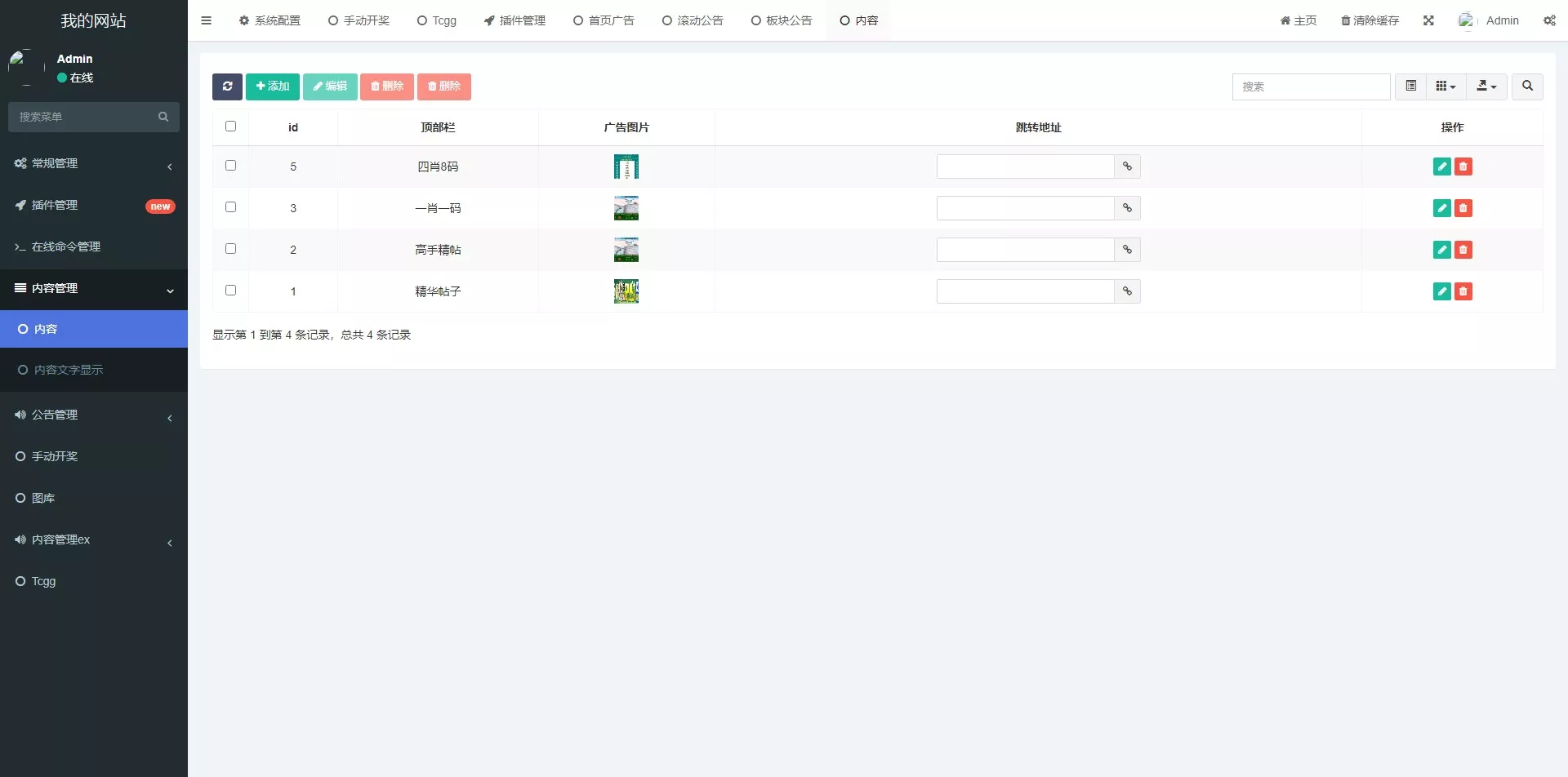The image size is (1568, 777).
Task: Check the row for id 5
Action: [230, 165]
